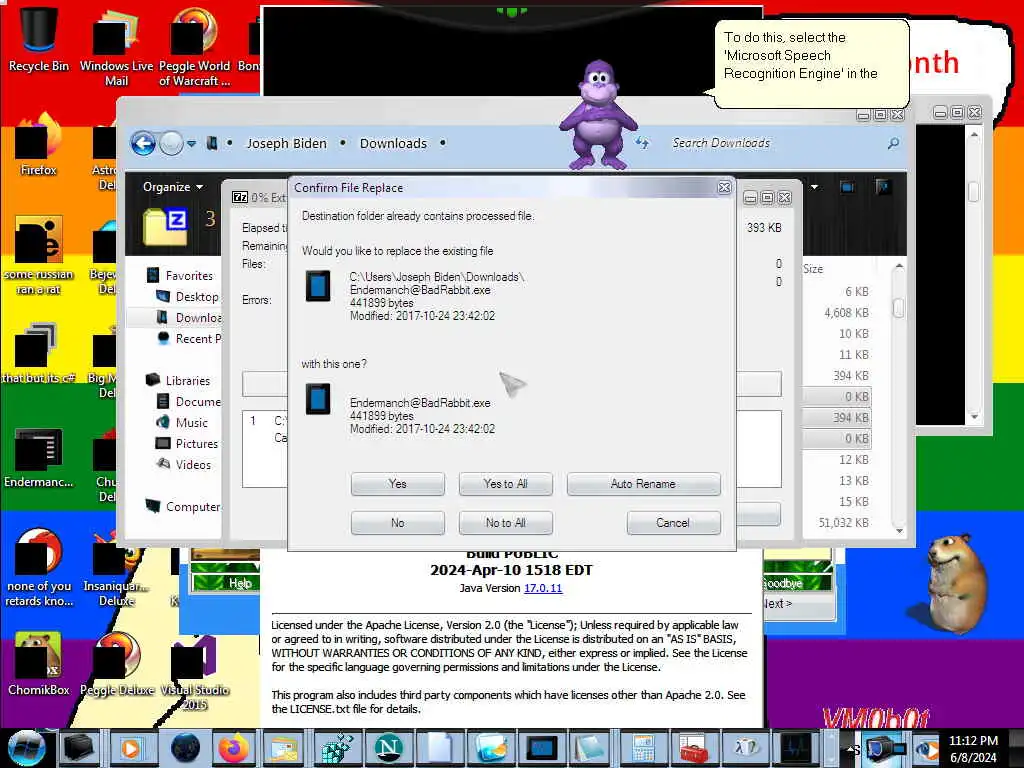Open Peggle Deluxe desktop icon
Image resolution: width=1024 pixels, height=768 pixels.
point(117,664)
